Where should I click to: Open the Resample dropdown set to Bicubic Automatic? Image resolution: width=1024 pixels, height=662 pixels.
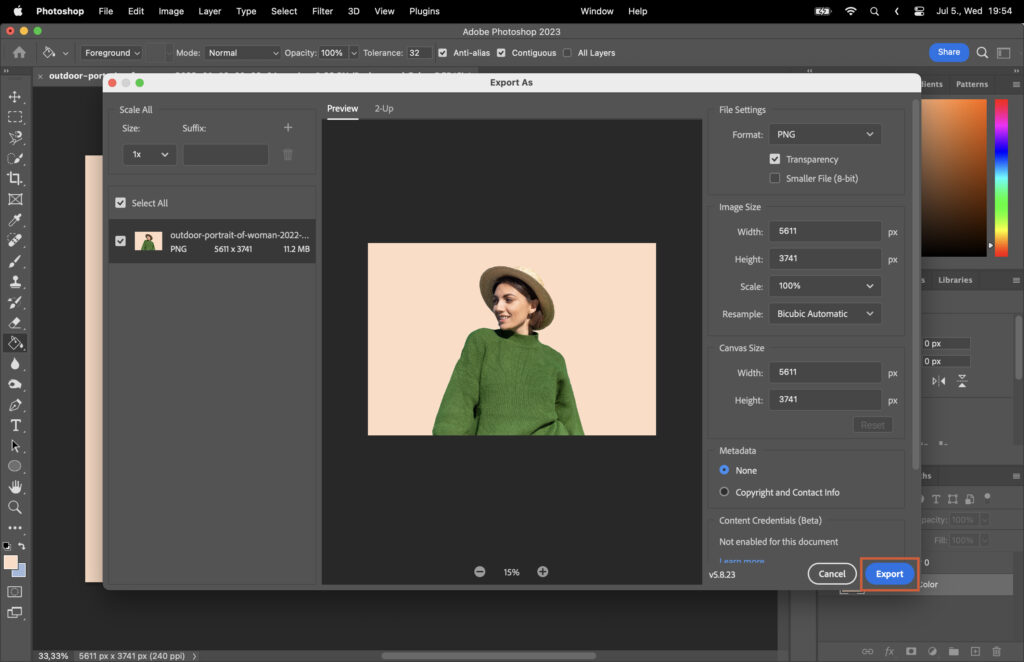(824, 313)
